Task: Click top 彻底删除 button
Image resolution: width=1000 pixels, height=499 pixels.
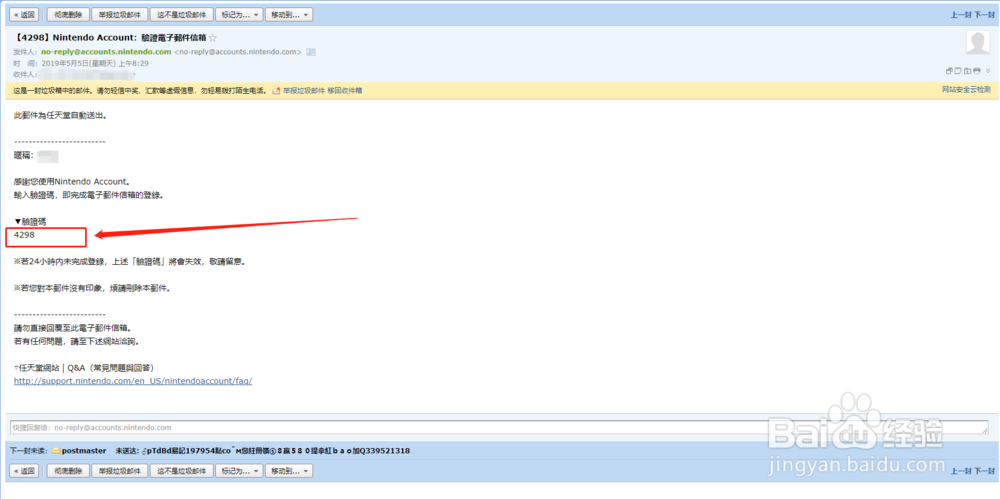Action: click(x=66, y=14)
